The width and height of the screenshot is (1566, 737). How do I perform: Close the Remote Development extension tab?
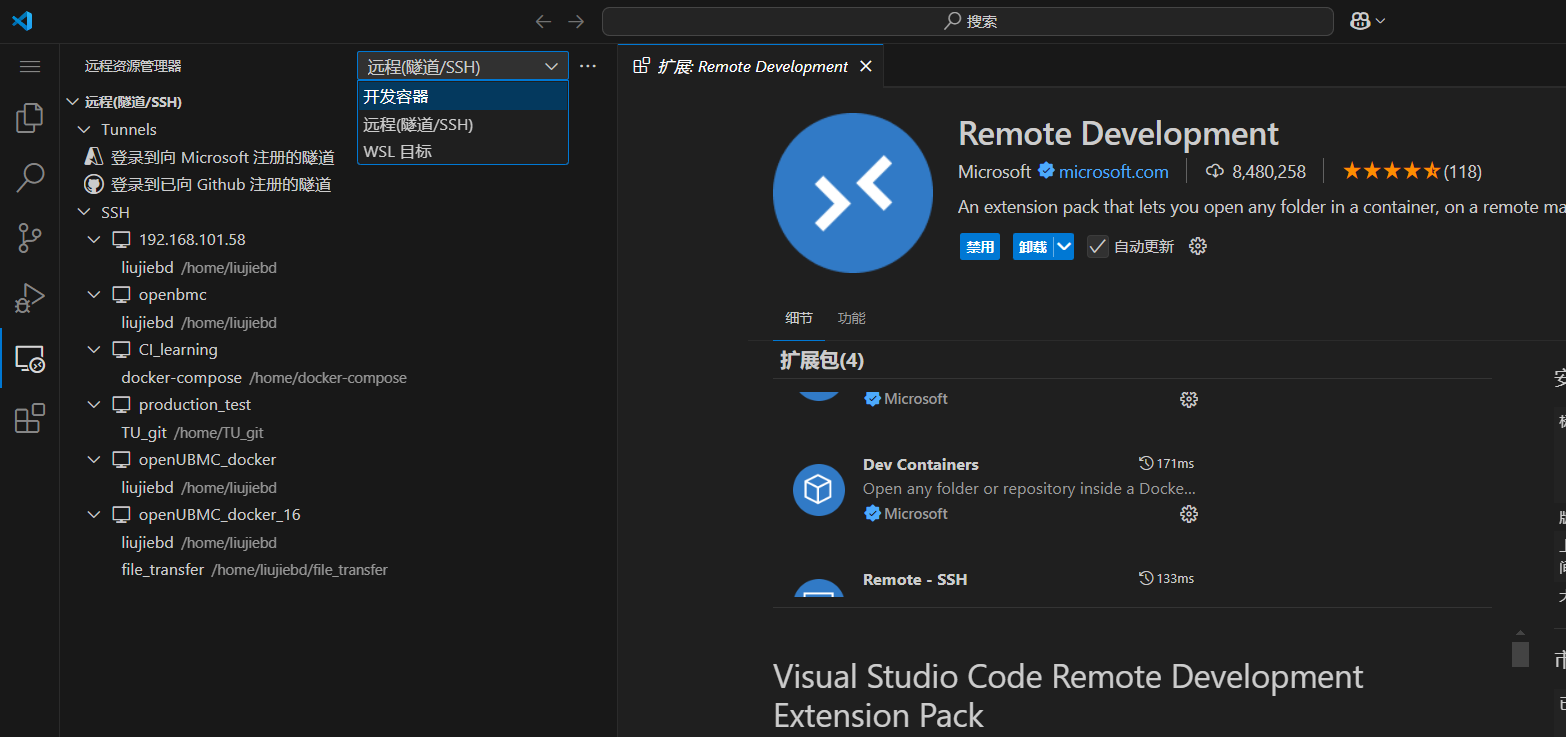coord(866,66)
